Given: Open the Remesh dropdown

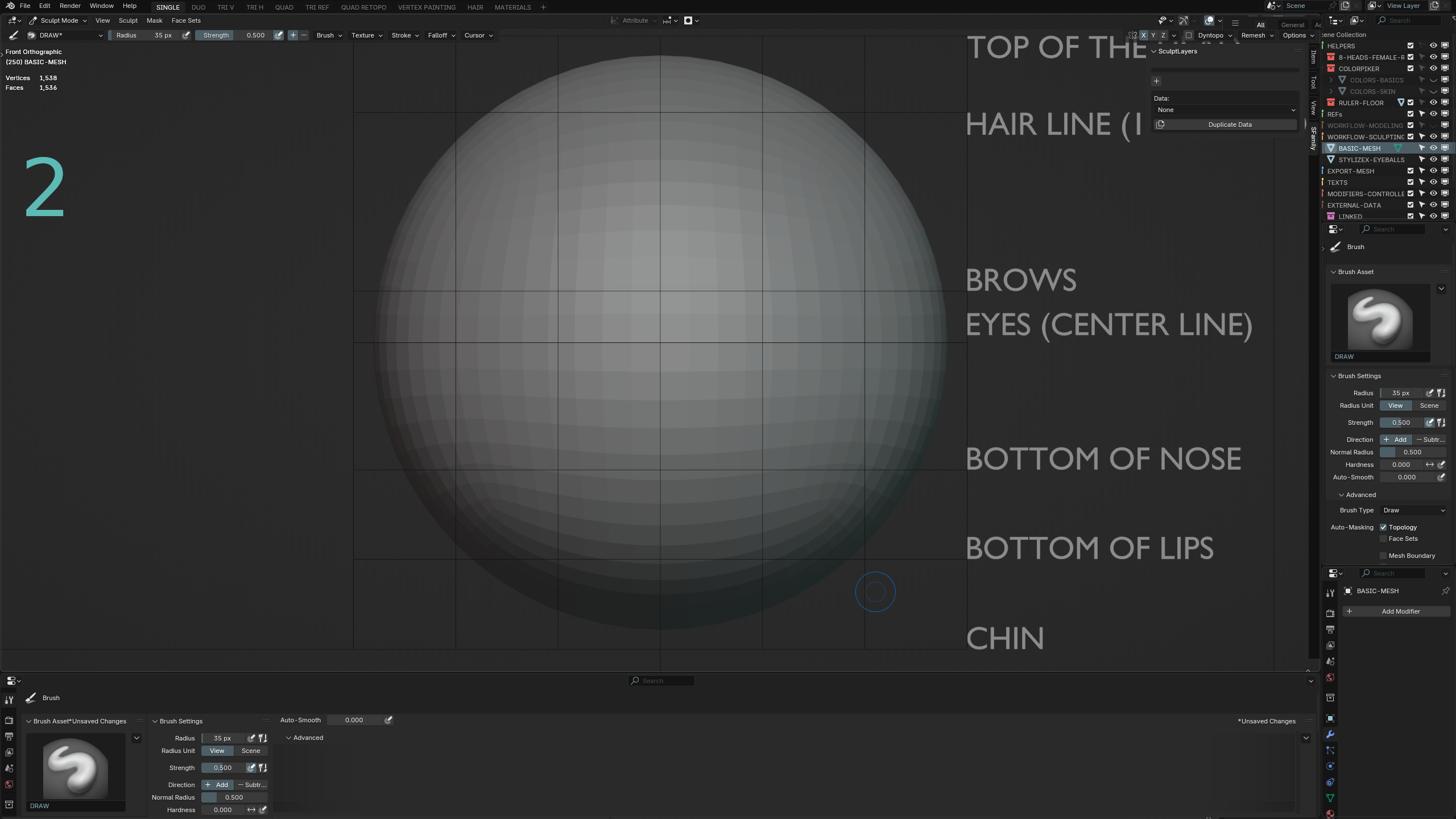Looking at the screenshot, I should (1258, 35).
